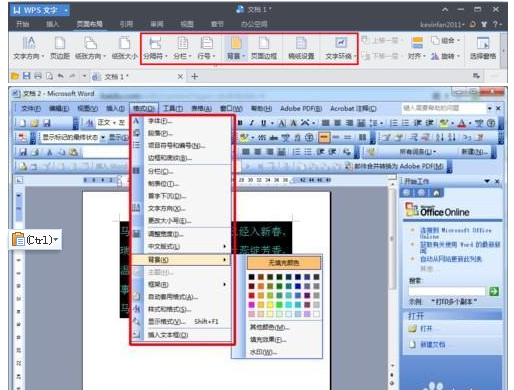This screenshot has height=390, width=514.
Task: Pick black swatch in background palette
Action: (x=252, y=277)
